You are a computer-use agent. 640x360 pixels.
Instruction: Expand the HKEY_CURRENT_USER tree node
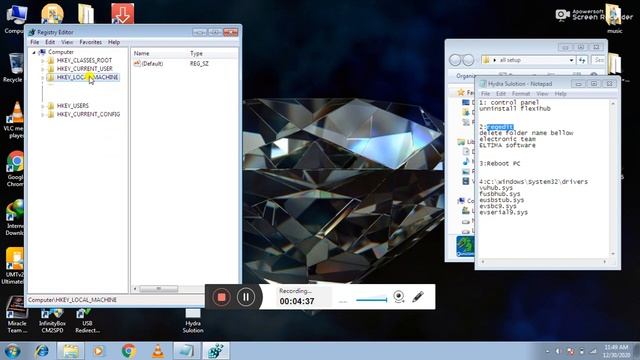(42, 69)
